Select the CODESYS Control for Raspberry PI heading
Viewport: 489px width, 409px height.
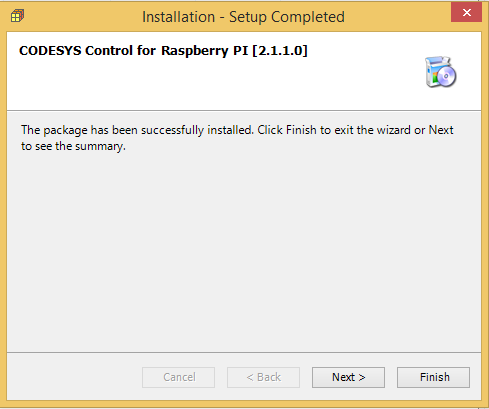coord(163,51)
